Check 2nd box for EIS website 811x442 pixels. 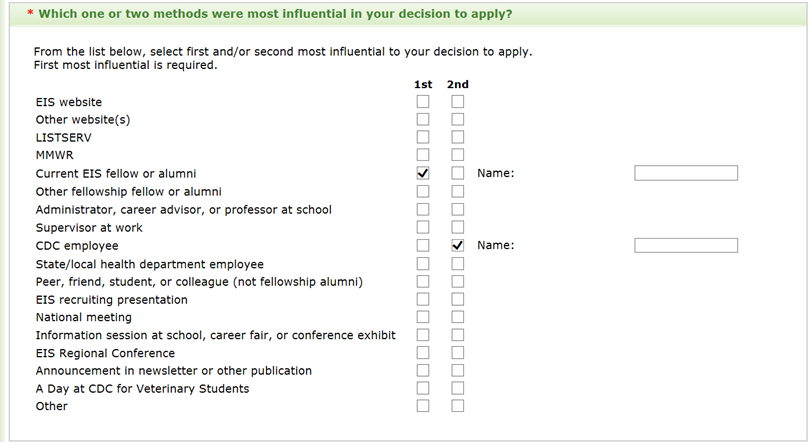tap(457, 102)
